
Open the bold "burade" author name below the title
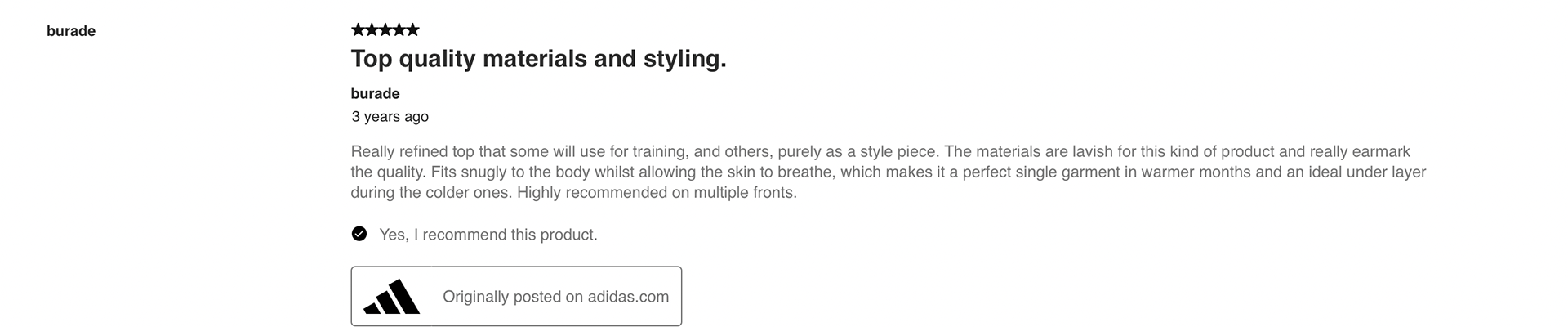point(375,93)
